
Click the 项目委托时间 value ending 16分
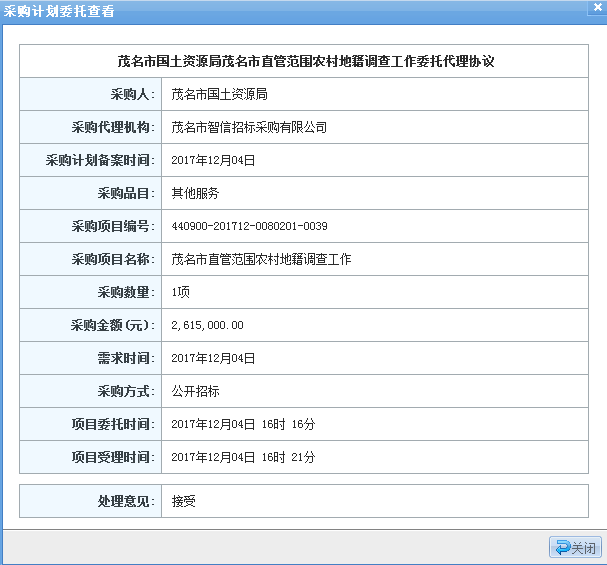pyautogui.click(x=243, y=424)
